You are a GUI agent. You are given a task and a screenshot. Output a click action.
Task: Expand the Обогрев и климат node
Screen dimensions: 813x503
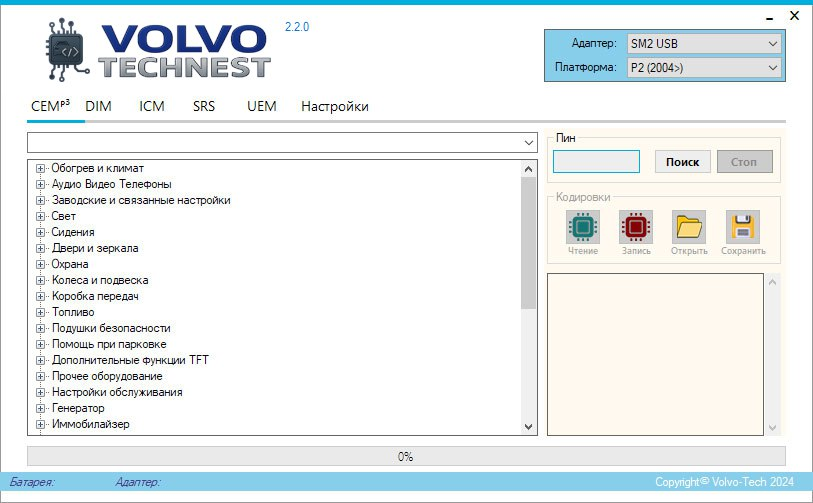[x=40, y=168]
